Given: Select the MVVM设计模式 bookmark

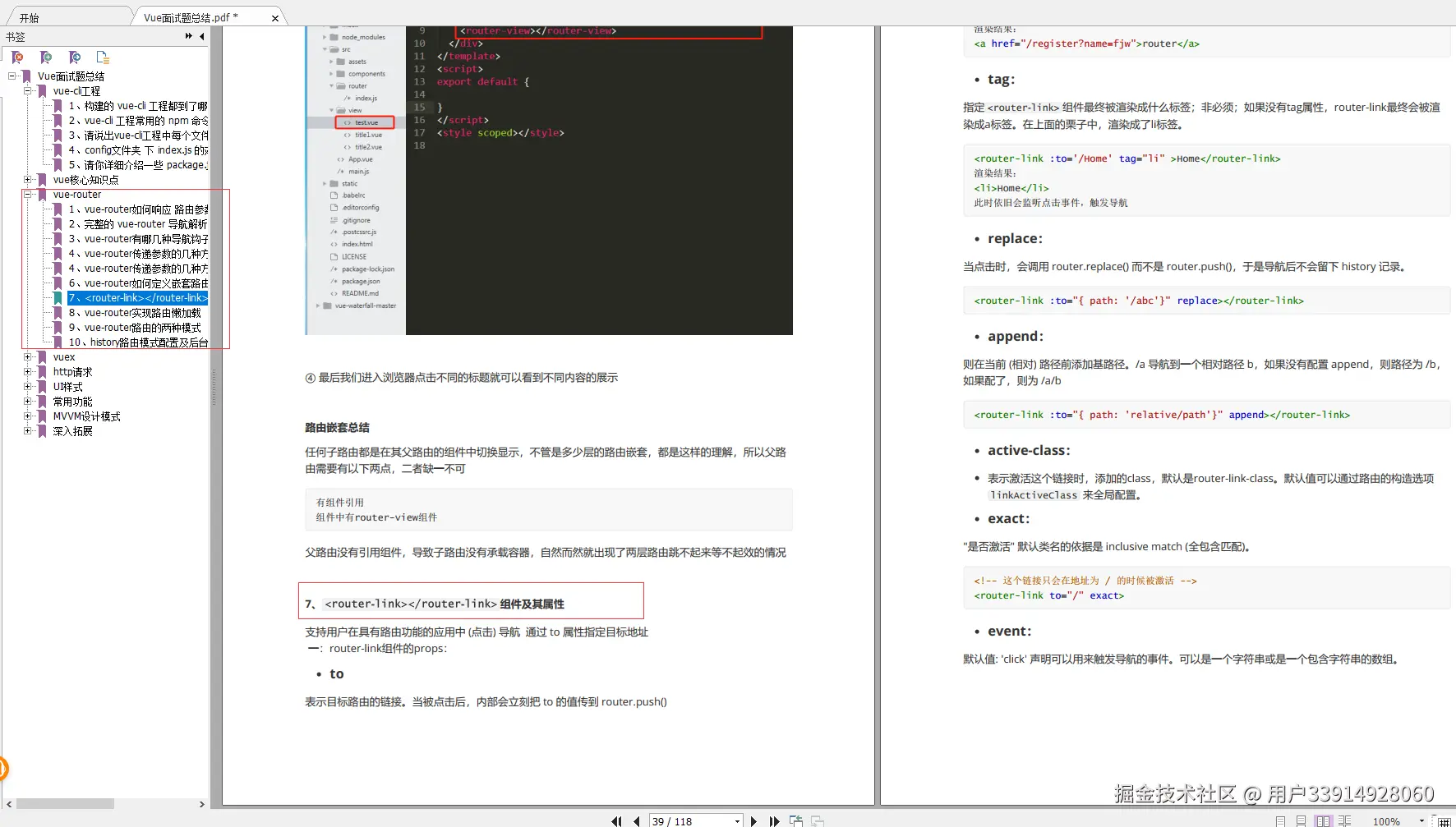Looking at the screenshot, I should tap(86, 416).
